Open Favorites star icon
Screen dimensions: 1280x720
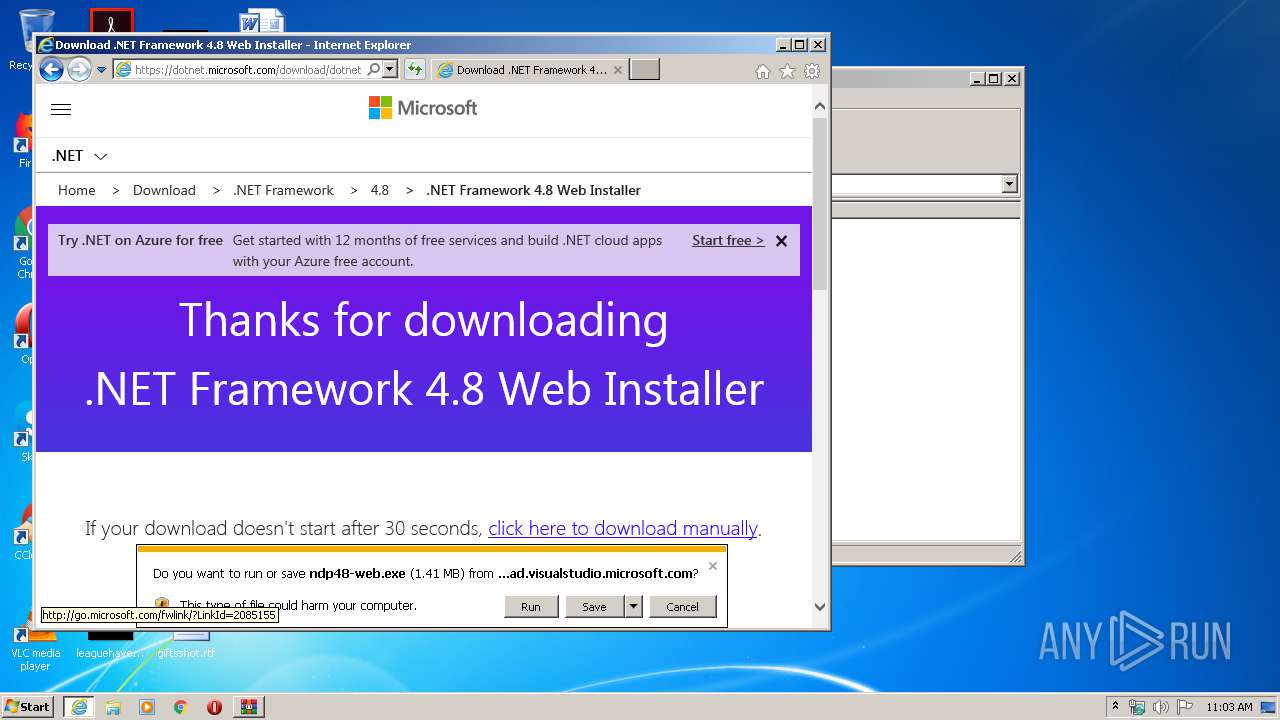[x=787, y=71]
